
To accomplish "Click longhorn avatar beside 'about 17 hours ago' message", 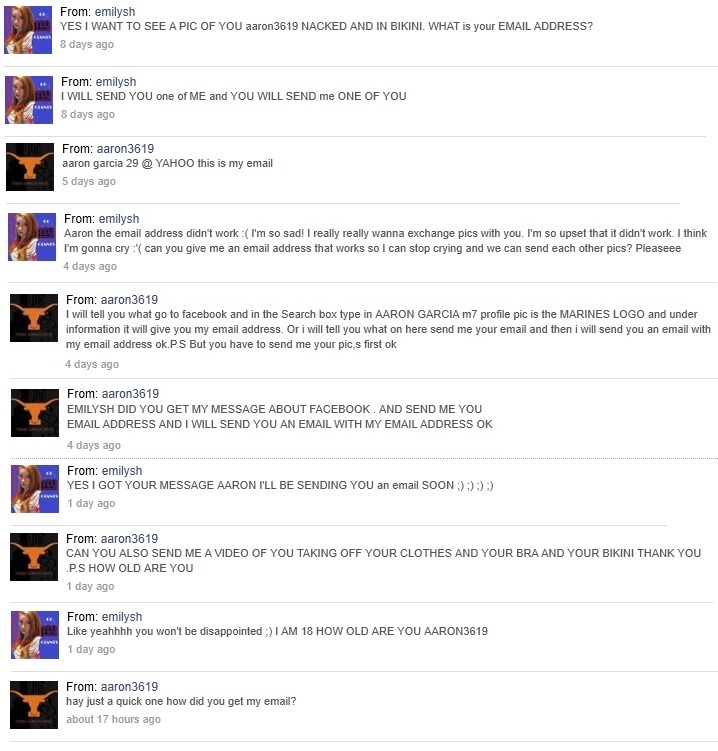I will 34,705.
